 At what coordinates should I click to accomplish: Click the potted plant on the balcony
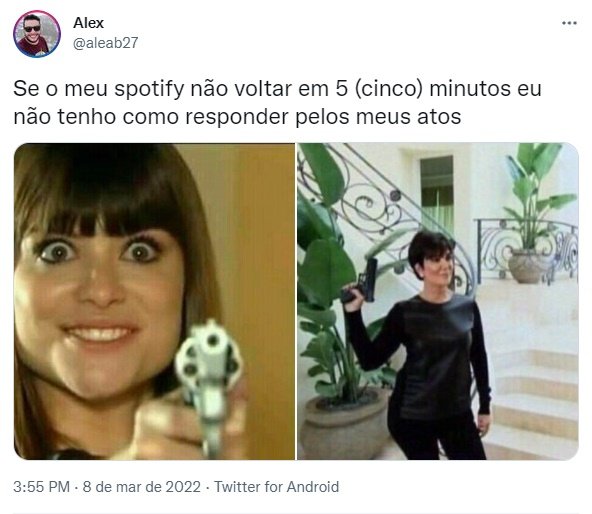[536, 215]
